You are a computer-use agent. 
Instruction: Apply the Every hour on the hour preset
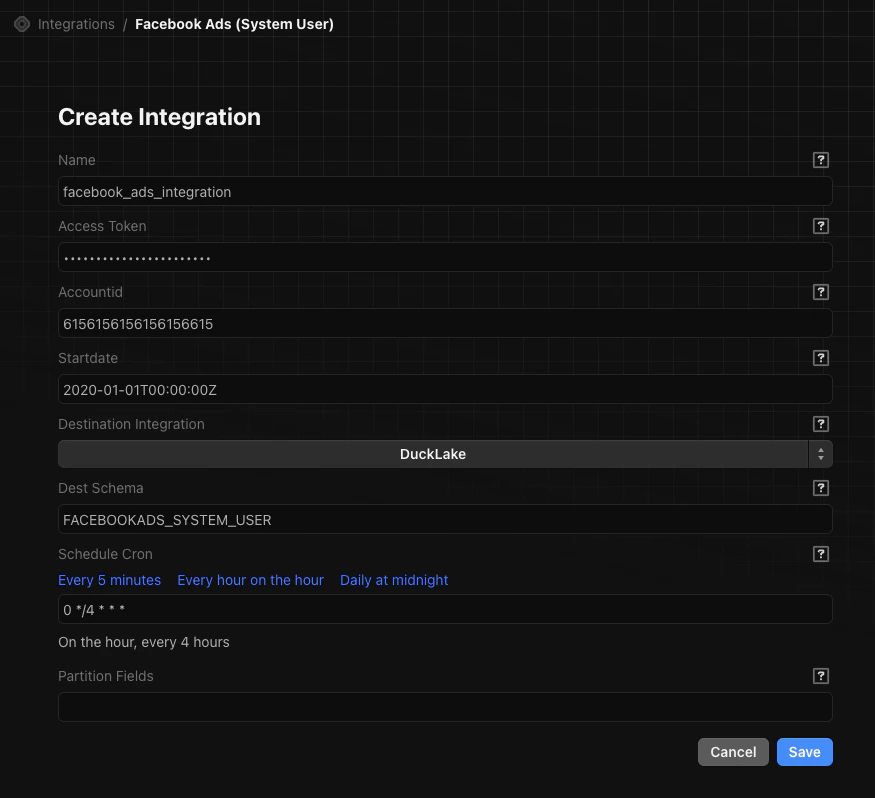(250, 580)
